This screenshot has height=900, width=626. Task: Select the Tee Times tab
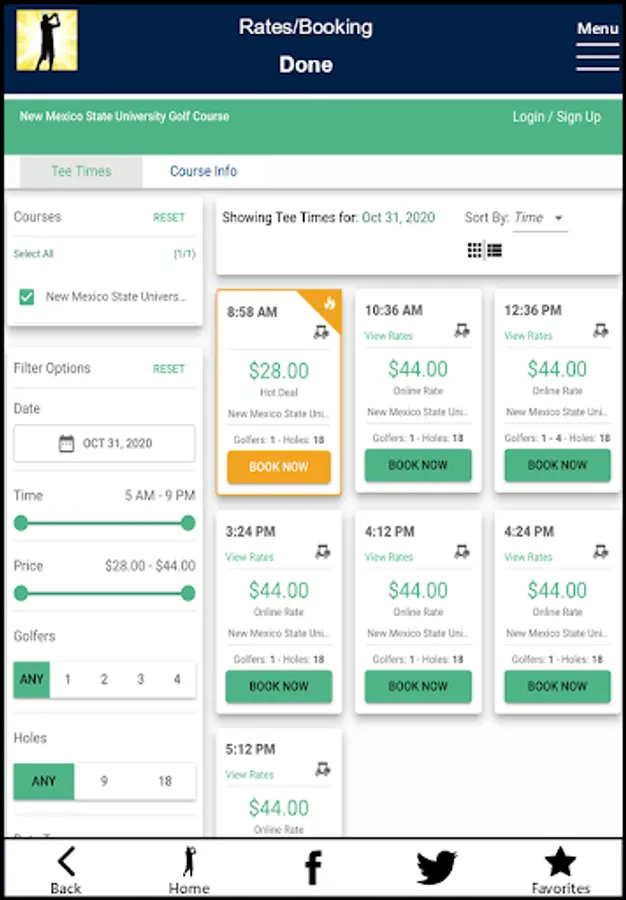tap(81, 171)
